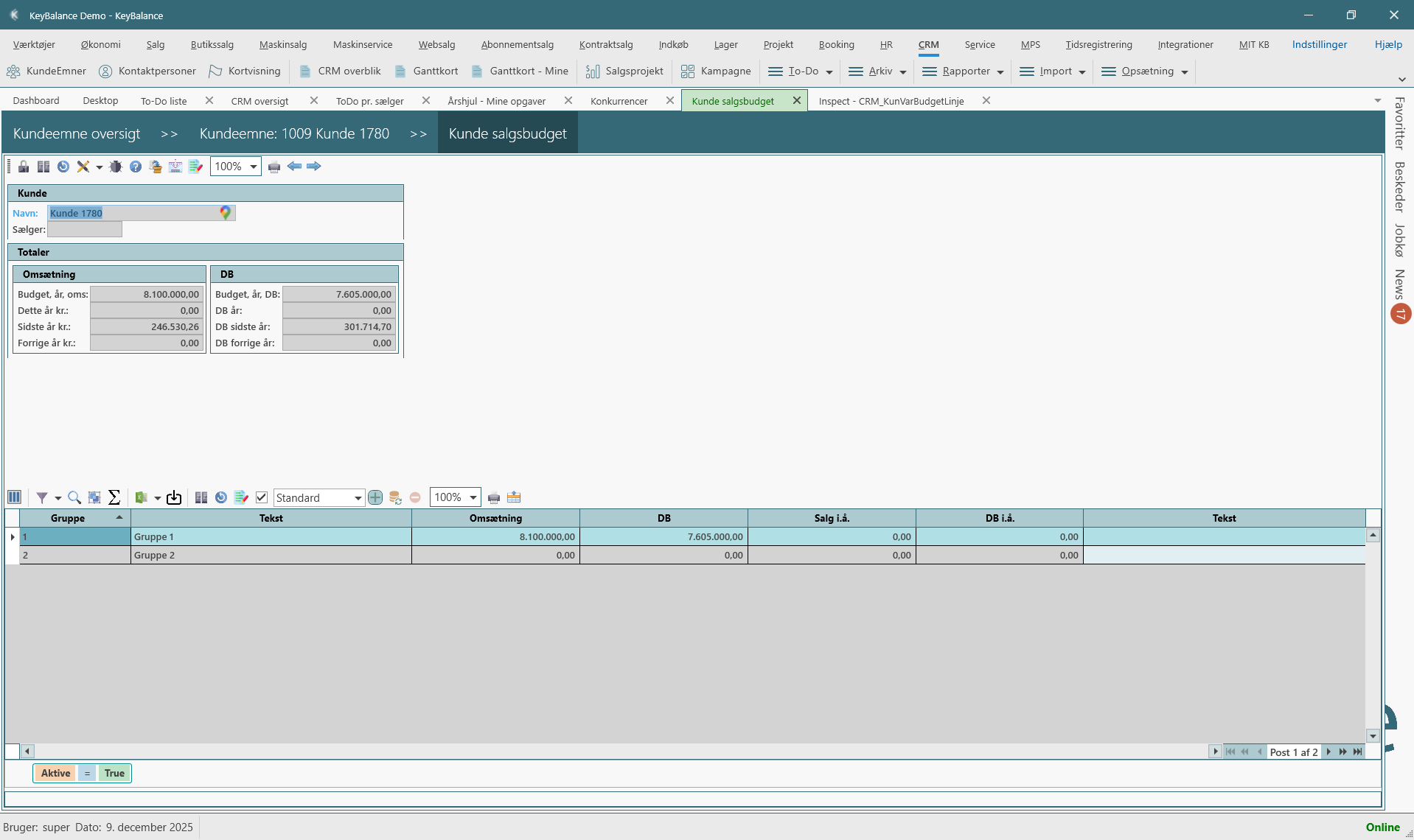Screen dimensions: 1414x840
Task: Click the Aktive filter field tag
Action: point(56,773)
